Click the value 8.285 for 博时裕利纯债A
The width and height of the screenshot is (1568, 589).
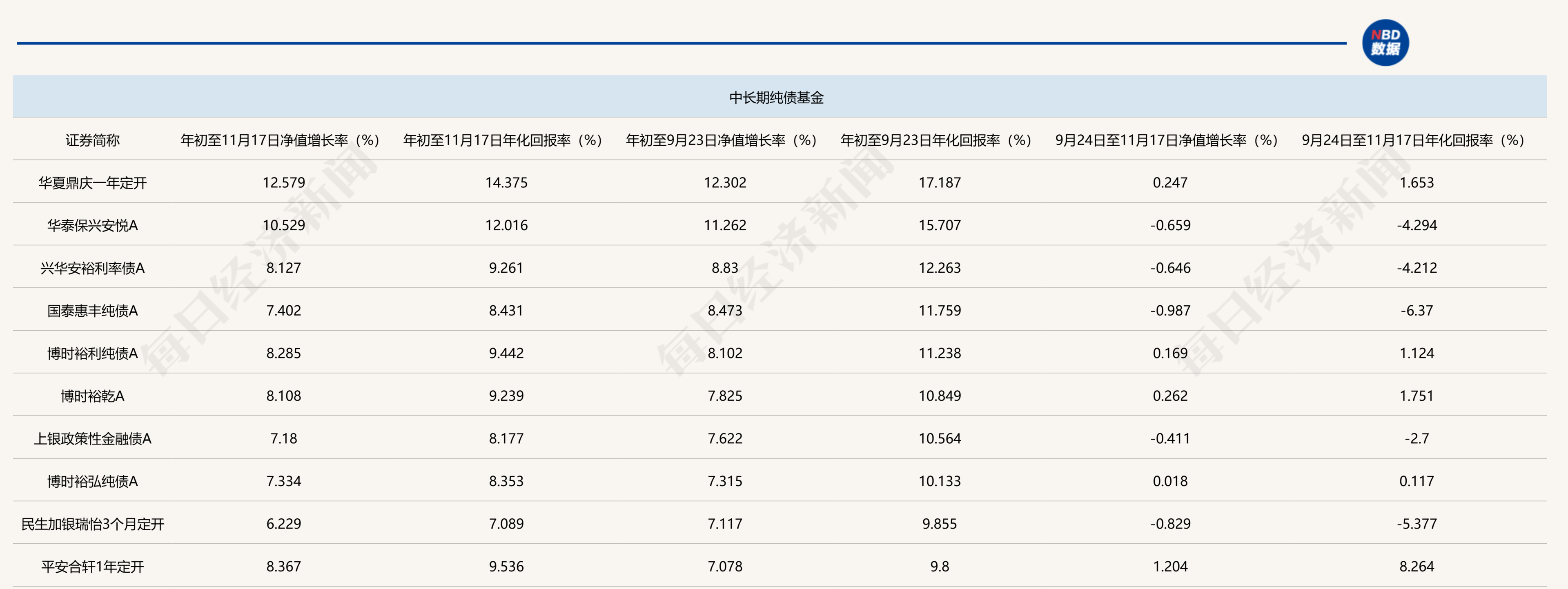point(284,353)
